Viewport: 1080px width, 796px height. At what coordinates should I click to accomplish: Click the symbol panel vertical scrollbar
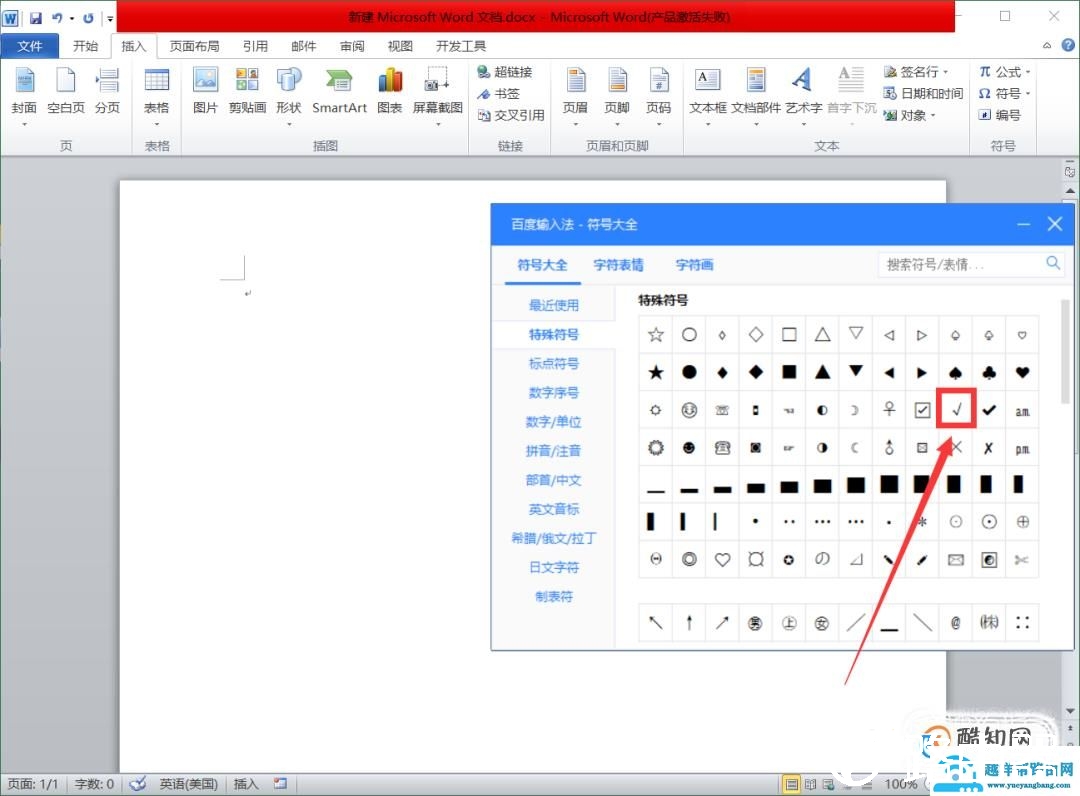pyautogui.click(x=1065, y=351)
